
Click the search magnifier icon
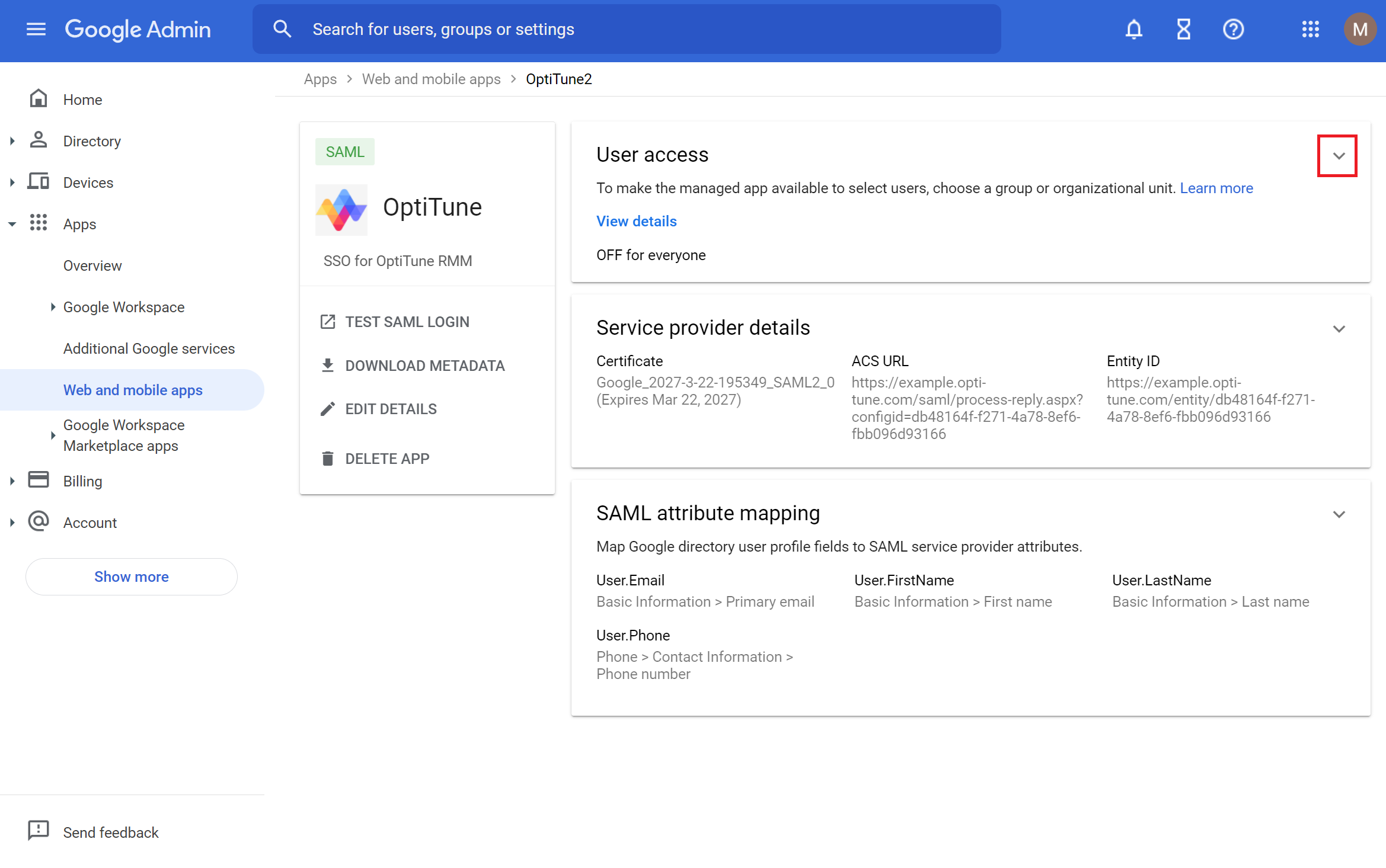pos(282,29)
